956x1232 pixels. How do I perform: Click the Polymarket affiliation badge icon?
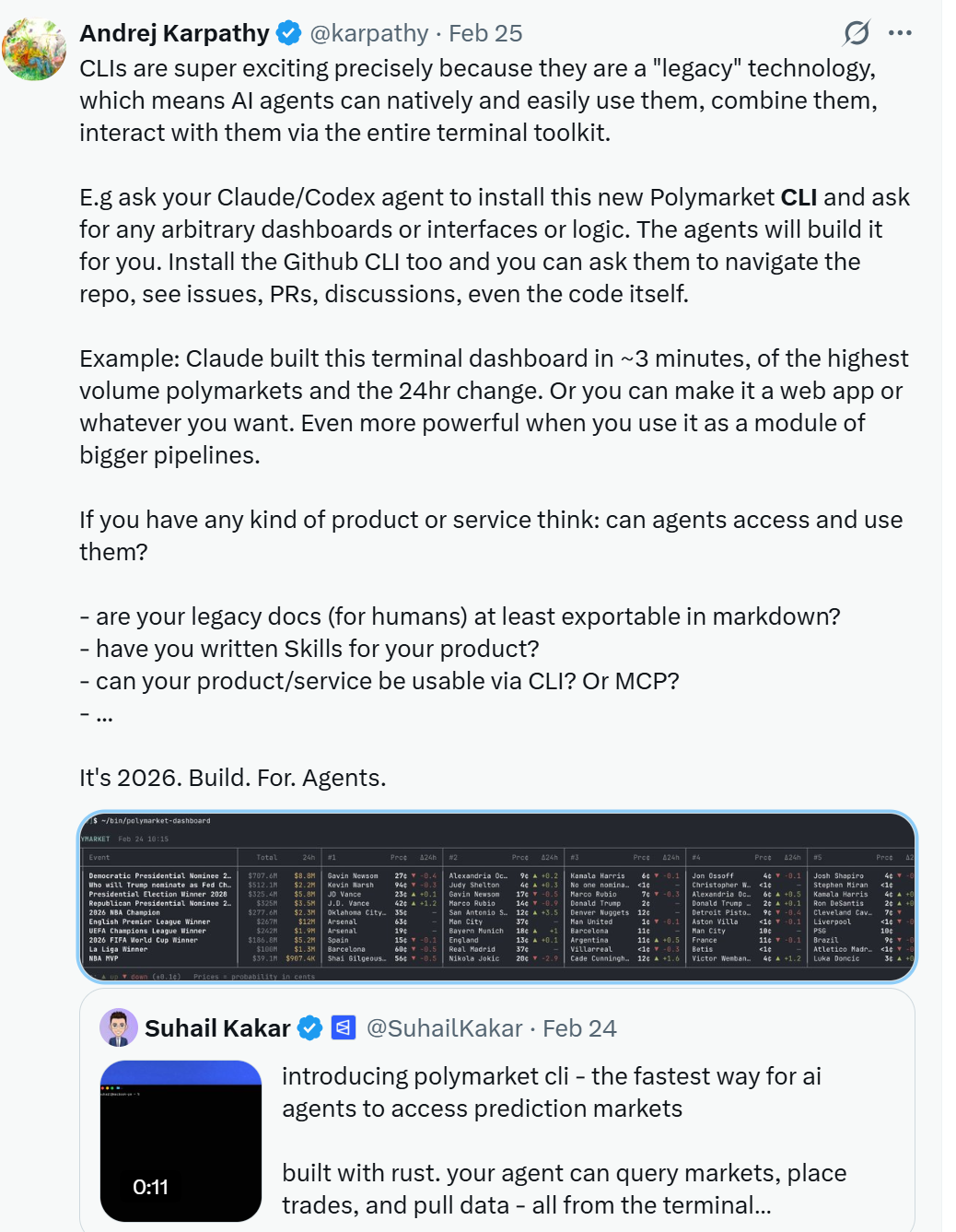click(x=343, y=1027)
